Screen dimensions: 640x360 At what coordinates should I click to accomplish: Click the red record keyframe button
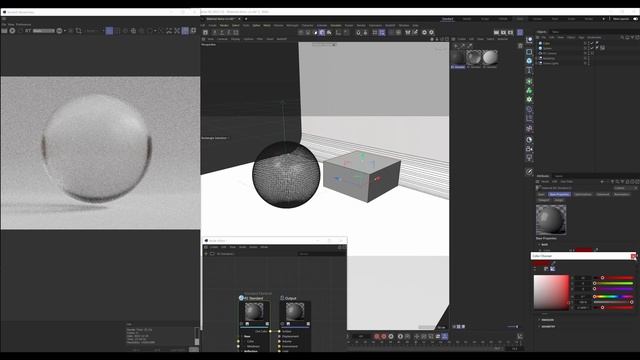click(377, 336)
